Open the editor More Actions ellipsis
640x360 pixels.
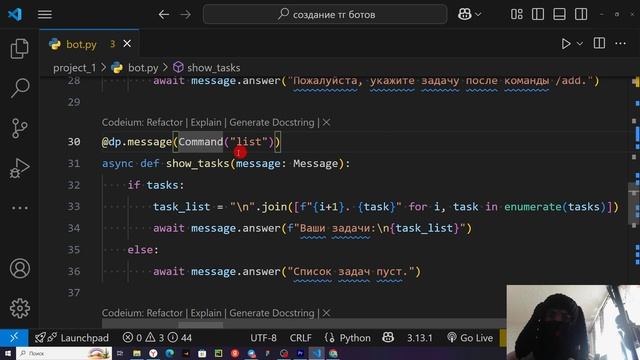point(620,43)
